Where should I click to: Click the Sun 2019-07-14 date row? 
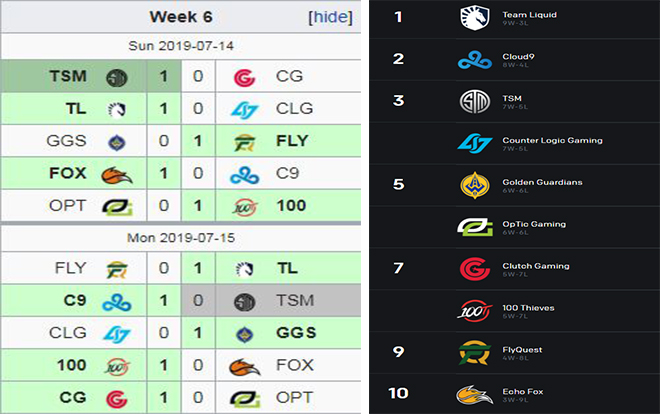pos(180,46)
